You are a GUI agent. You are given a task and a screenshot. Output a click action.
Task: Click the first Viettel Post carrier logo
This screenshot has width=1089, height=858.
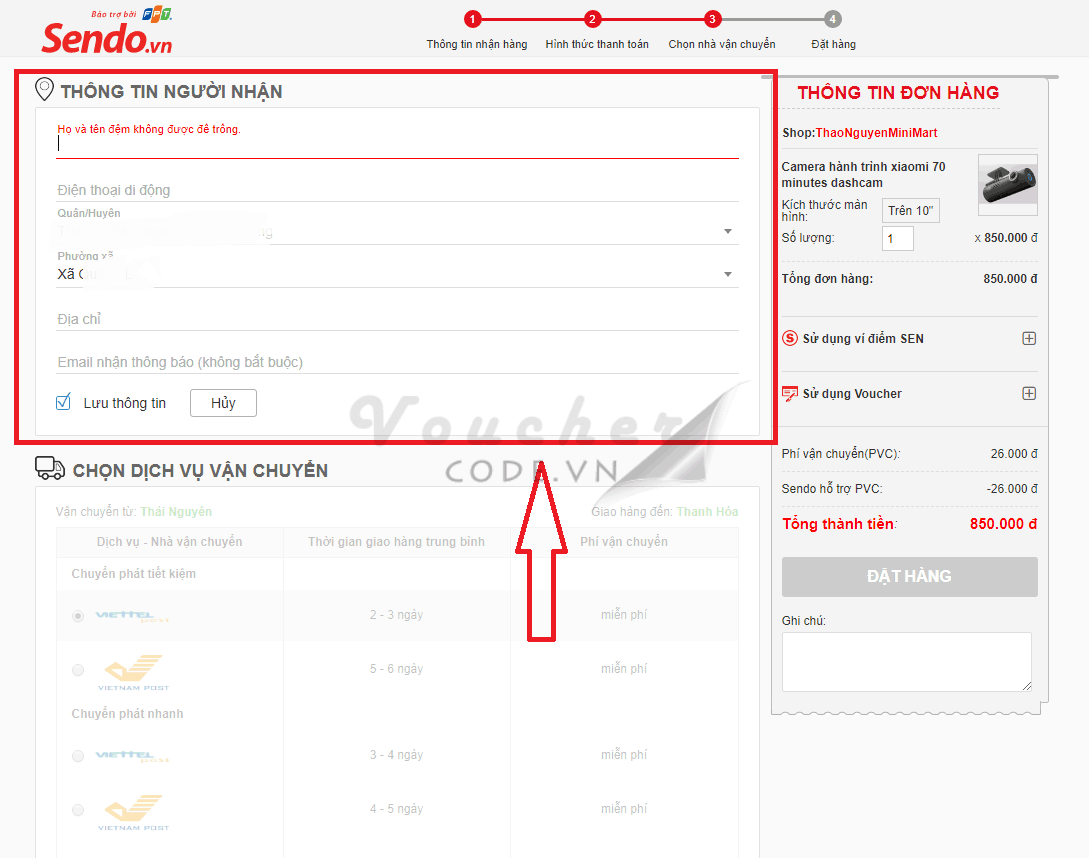click(x=132, y=616)
